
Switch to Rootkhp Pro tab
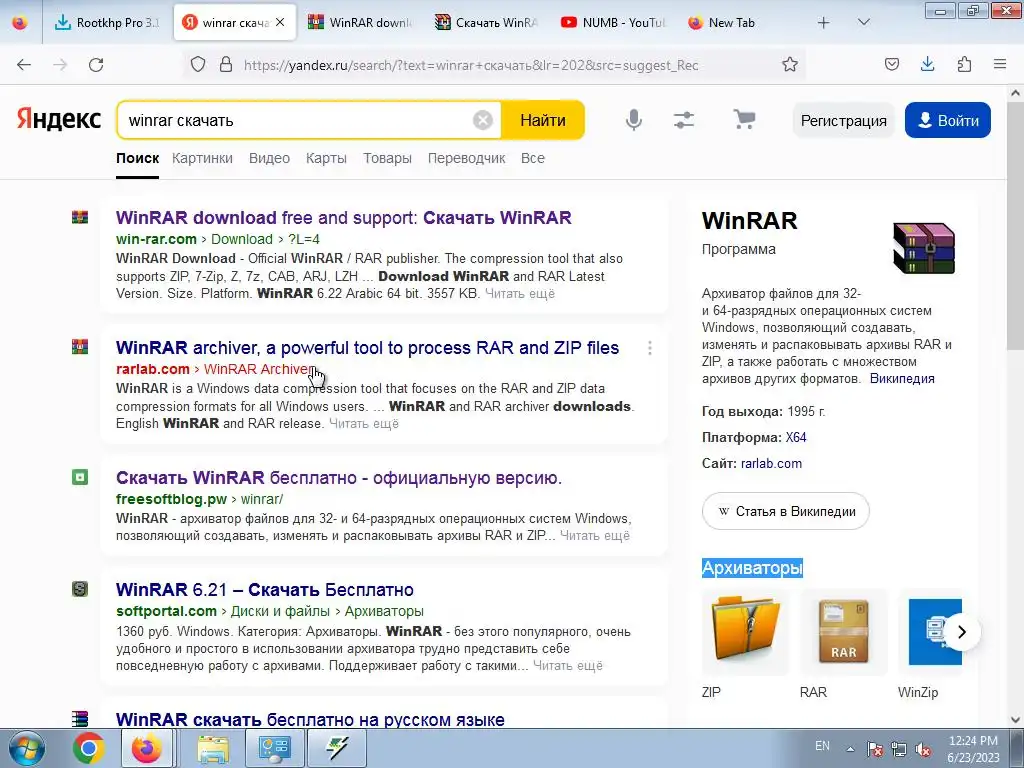point(107,22)
